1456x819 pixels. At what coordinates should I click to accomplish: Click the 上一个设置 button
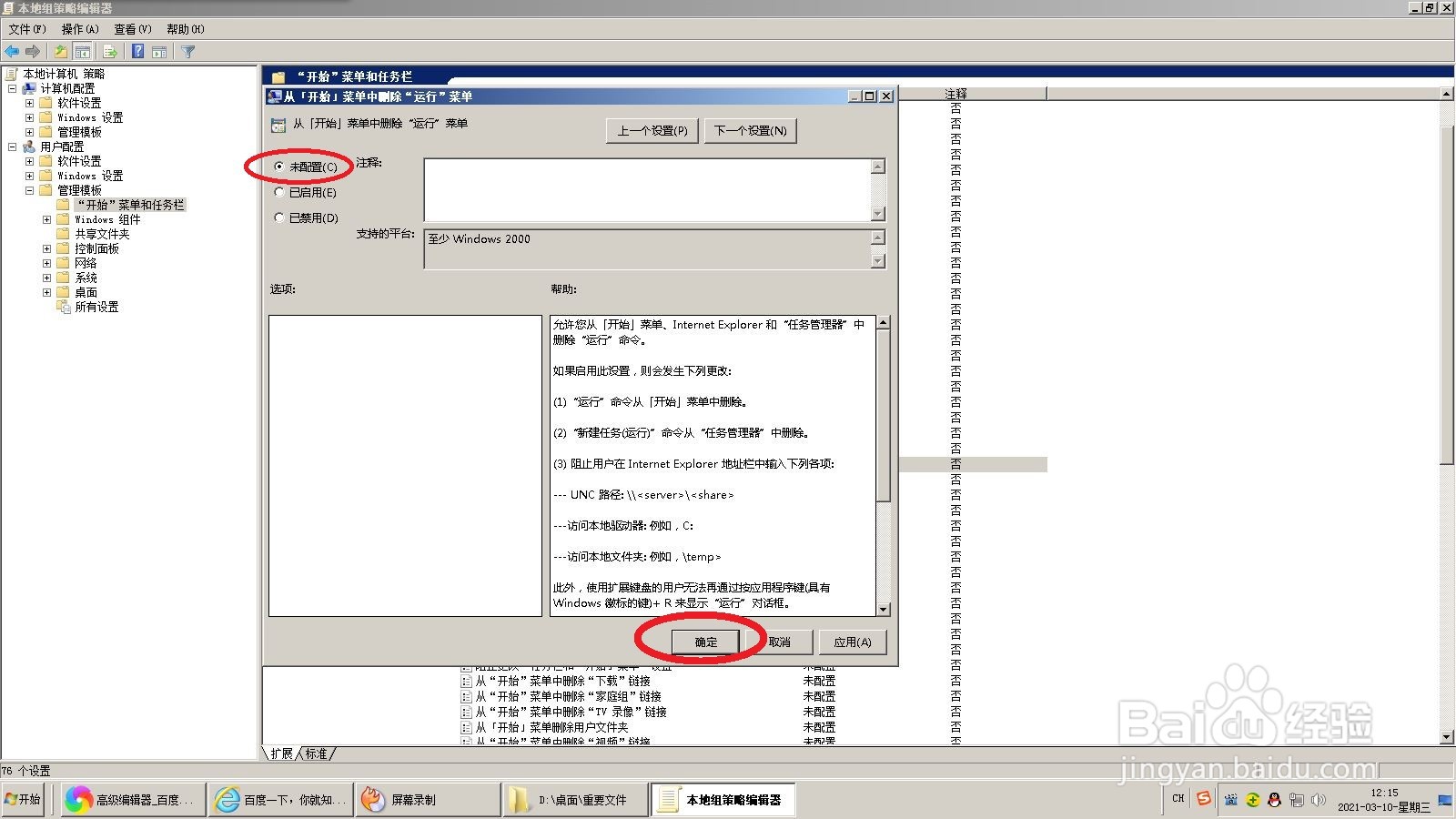652,130
